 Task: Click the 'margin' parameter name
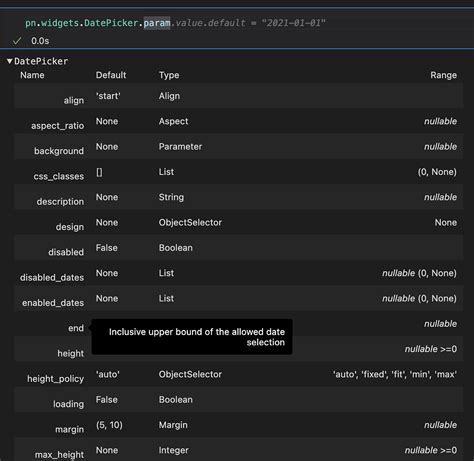[70, 430]
